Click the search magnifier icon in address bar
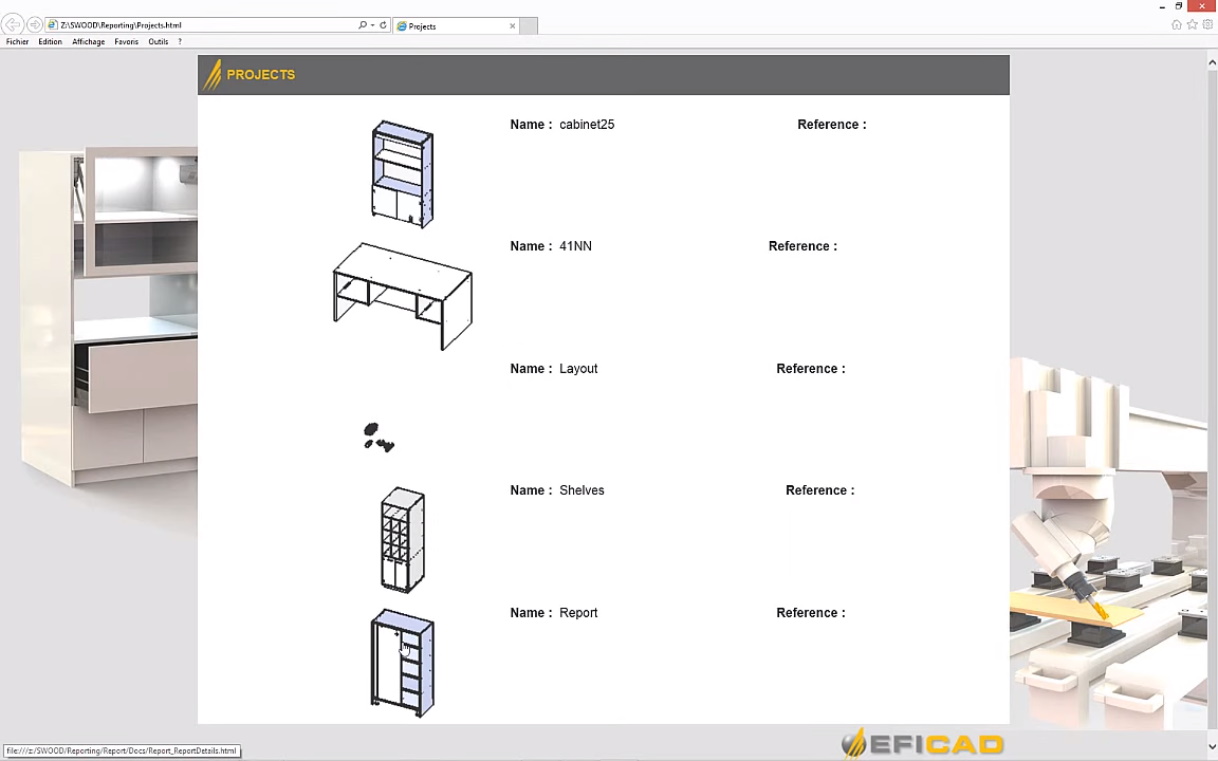1218x761 pixels. (x=362, y=25)
